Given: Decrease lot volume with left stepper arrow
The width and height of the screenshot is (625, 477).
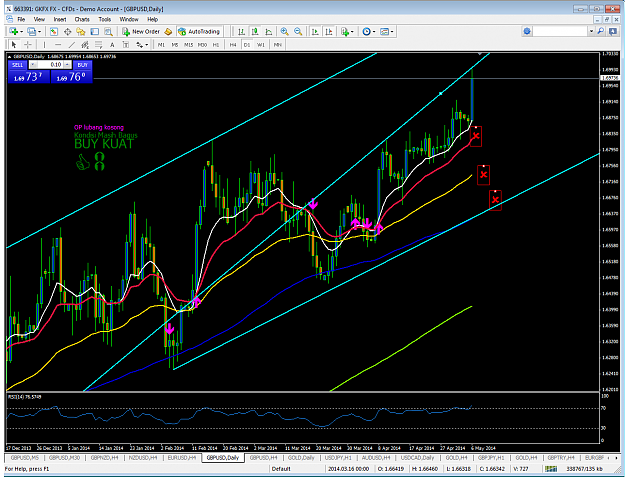Looking at the screenshot, I should [33, 65].
